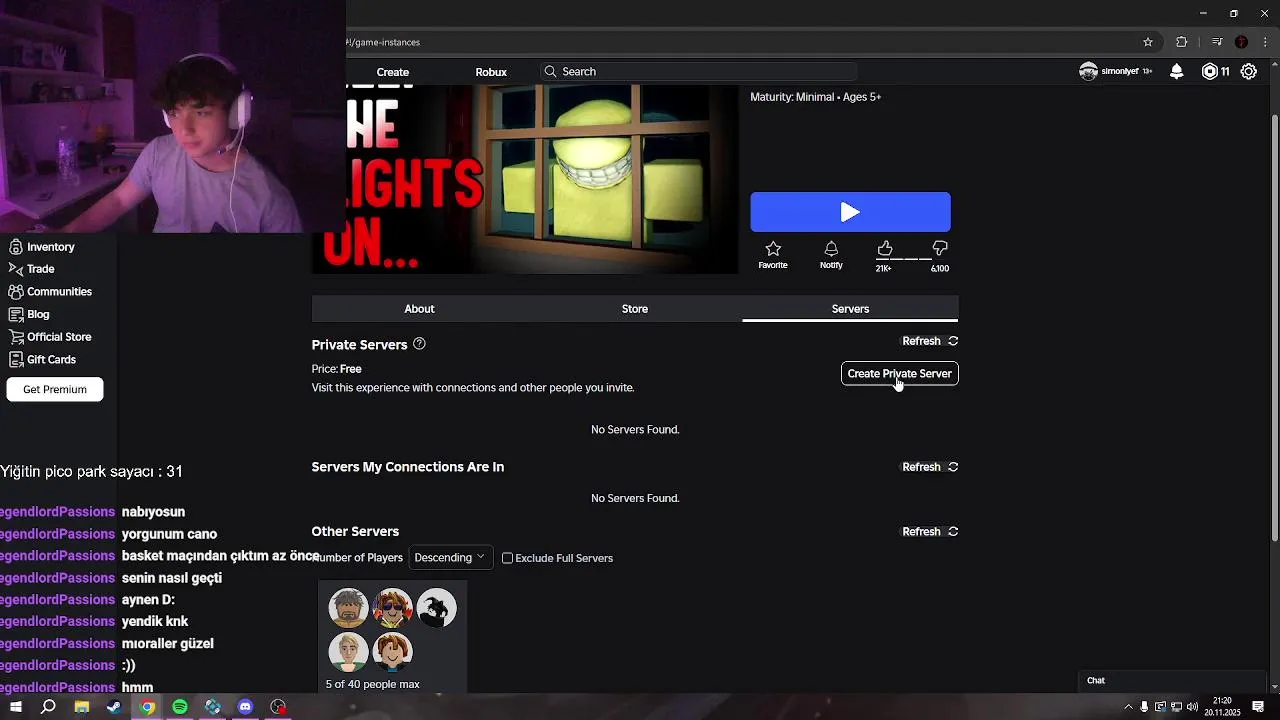Click the bearded player avatar in the server card

(349, 609)
